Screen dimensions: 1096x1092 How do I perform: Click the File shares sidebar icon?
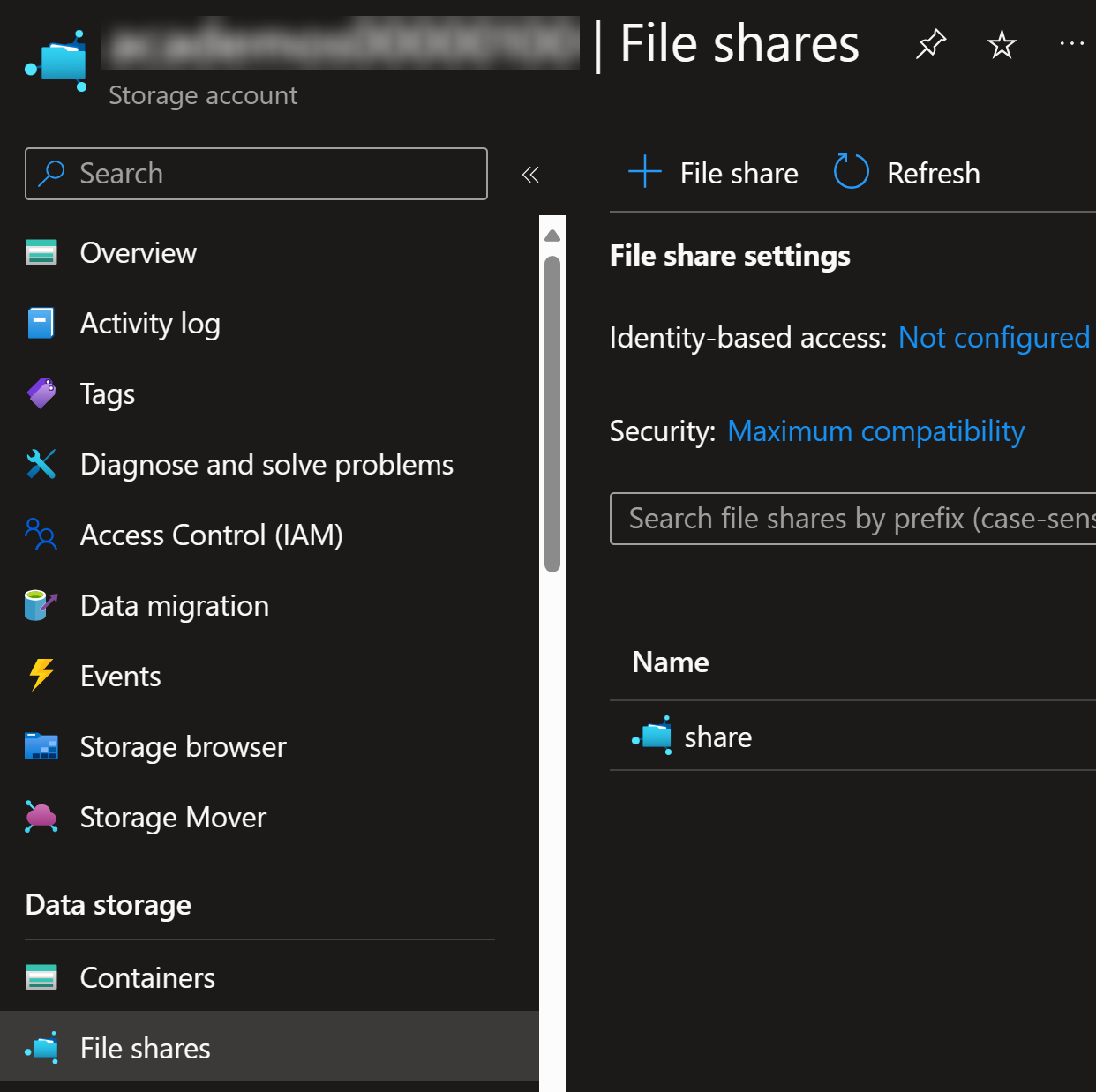41,1048
